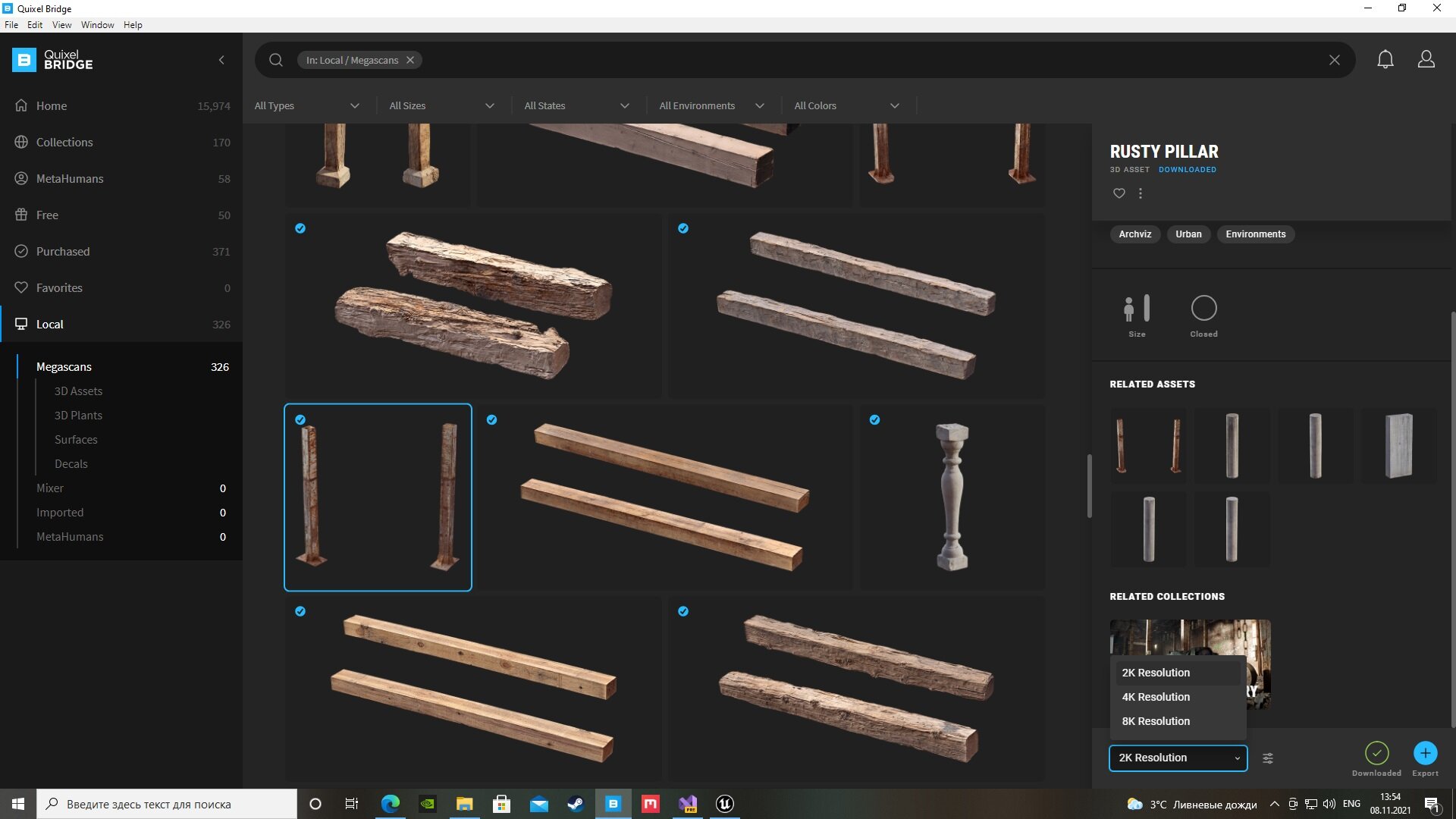Clear the search bar with the X
This screenshot has width=1456, height=819.
pos(1335,60)
